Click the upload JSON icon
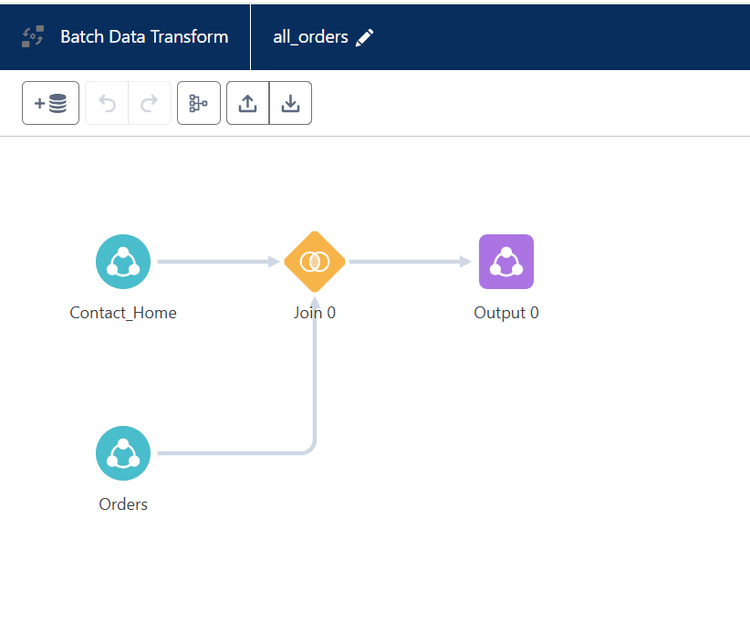This screenshot has width=750, height=621. click(x=248, y=103)
